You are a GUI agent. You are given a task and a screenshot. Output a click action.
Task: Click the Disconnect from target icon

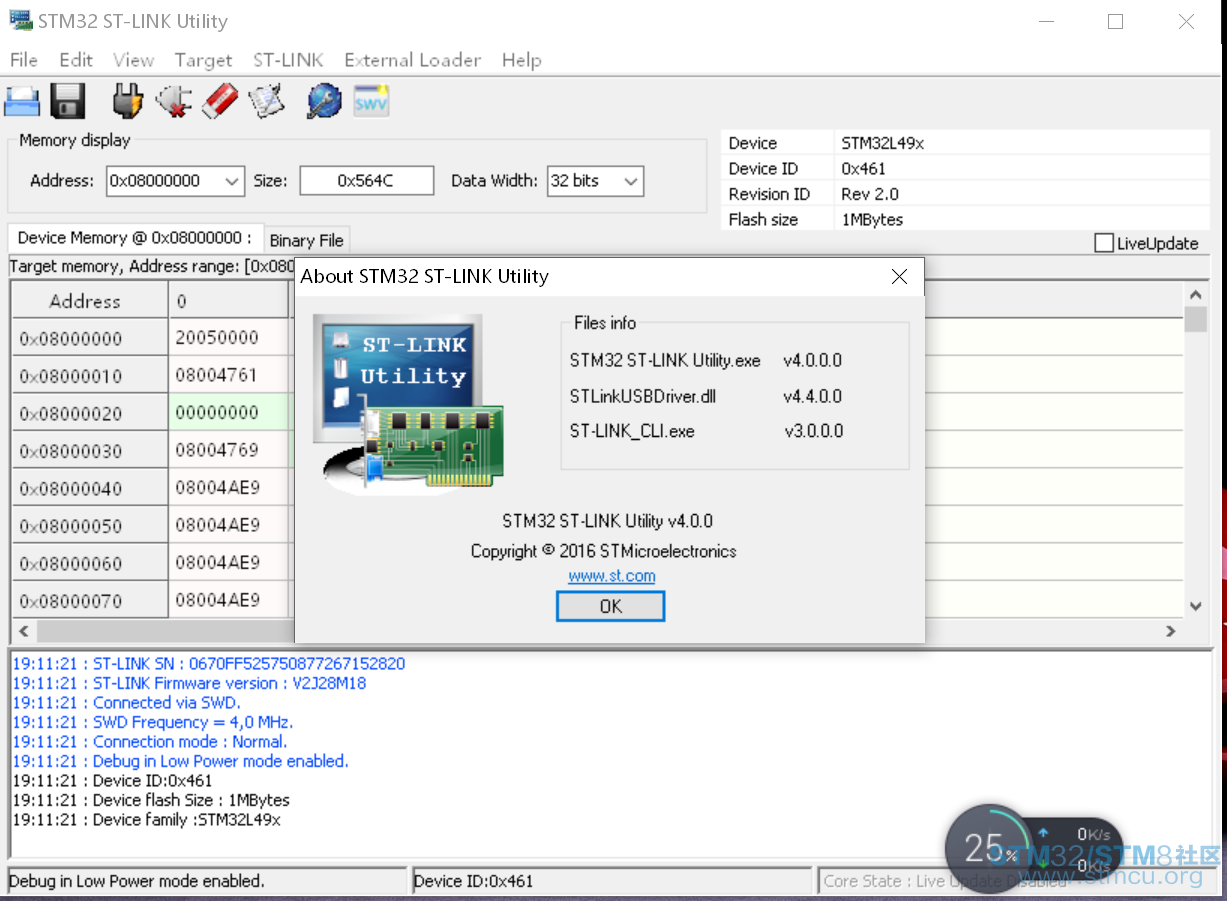tap(174, 101)
